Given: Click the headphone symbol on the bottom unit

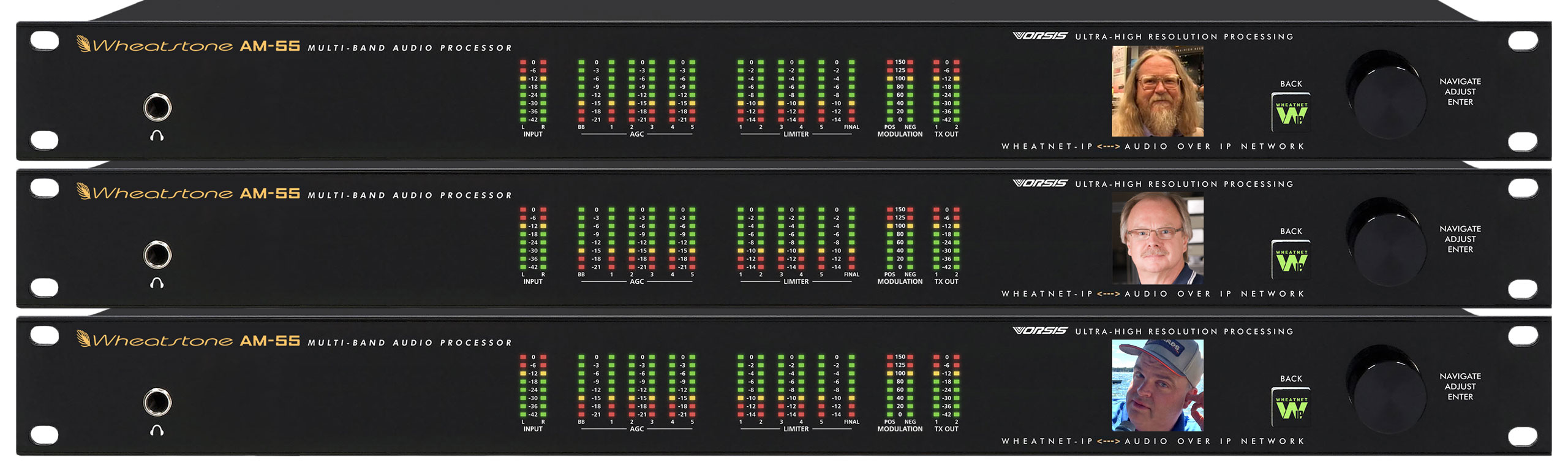Looking at the screenshot, I should tap(157, 430).
